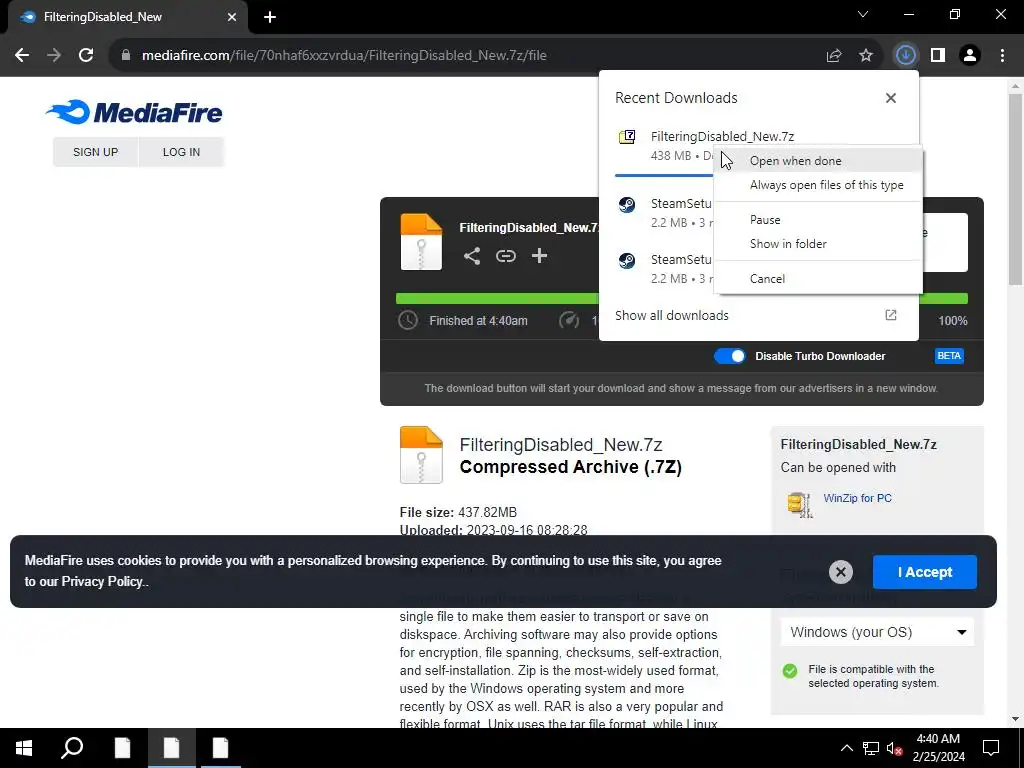Choose Show in folder
The height and width of the screenshot is (768, 1024).
tap(818, 244)
